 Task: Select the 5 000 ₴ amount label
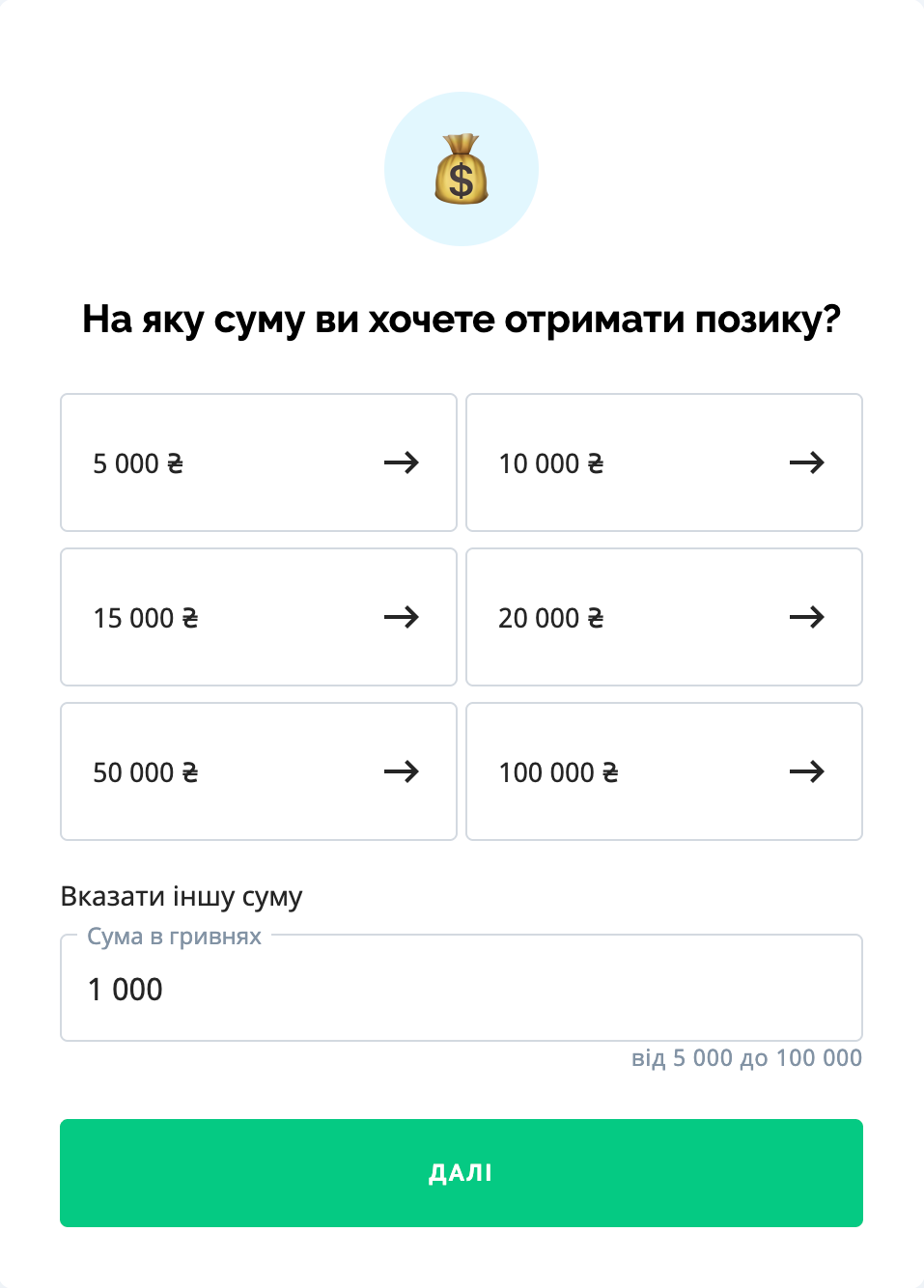click(x=138, y=464)
